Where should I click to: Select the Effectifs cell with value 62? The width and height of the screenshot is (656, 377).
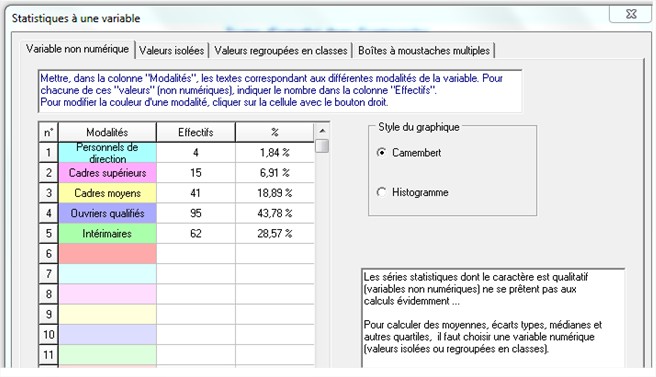196,233
